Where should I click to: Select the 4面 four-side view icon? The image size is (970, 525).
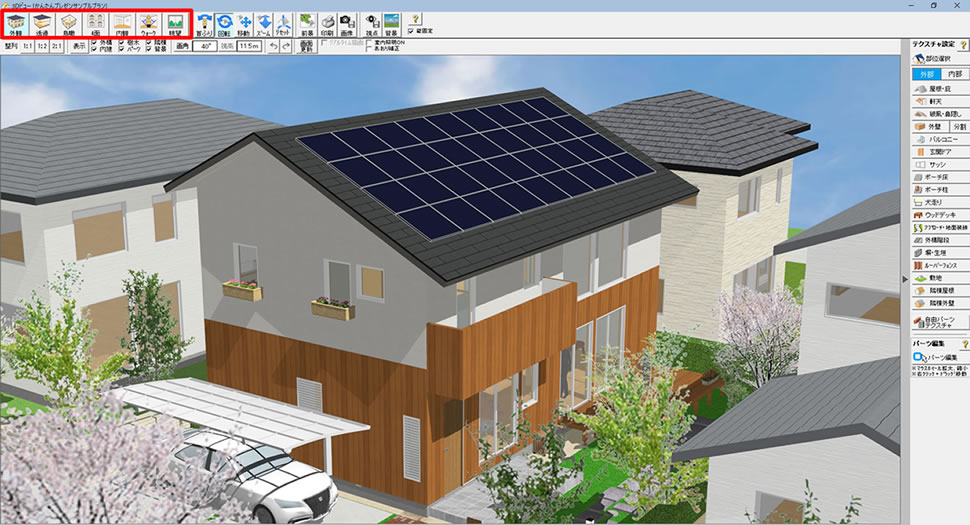[x=95, y=25]
